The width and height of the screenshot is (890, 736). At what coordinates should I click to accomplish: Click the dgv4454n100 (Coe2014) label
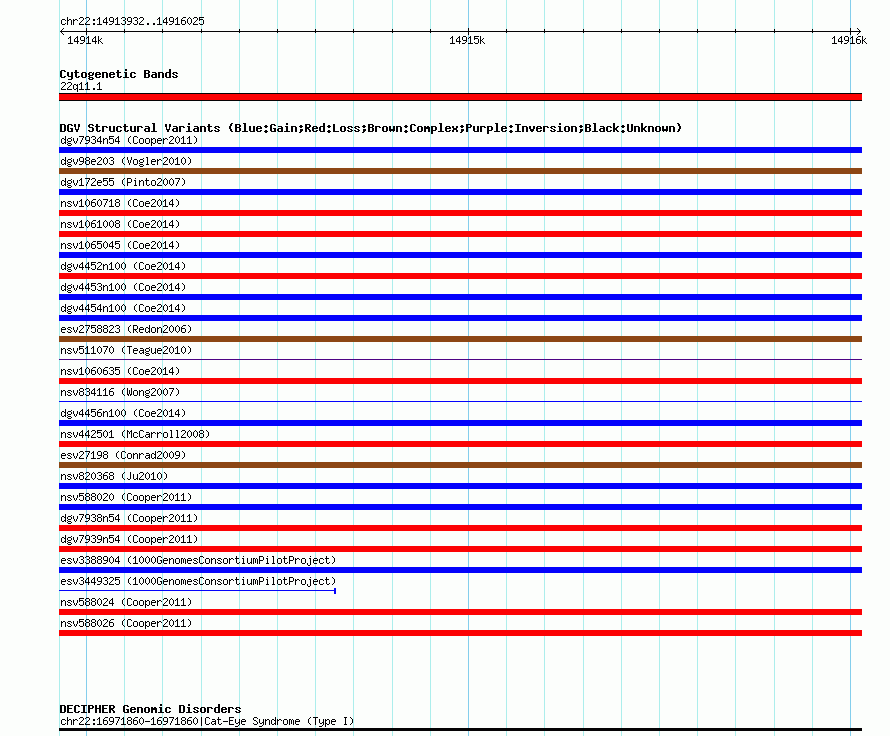pyautogui.click(x=123, y=308)
